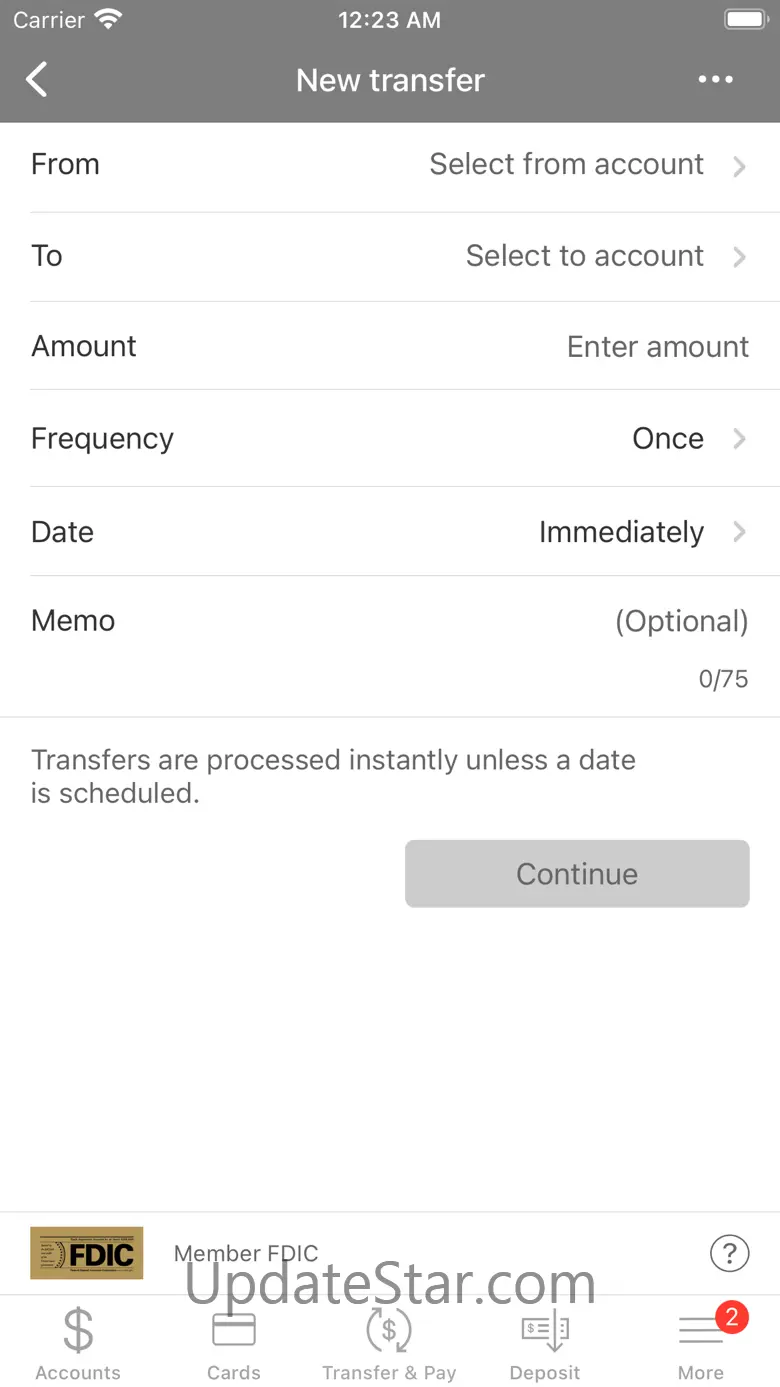The width and height of the screenshot is (780, 1387).
Task: Expand the From account chevron
Action: [739, 166]
